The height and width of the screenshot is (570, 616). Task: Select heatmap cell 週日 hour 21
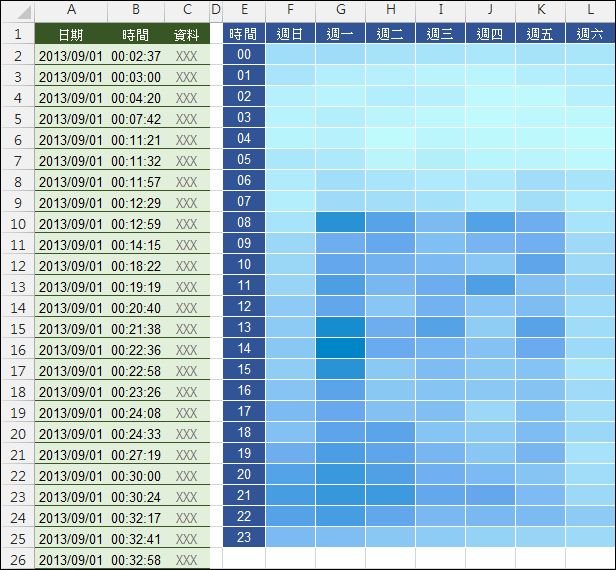pyautogui.click(x=290, y=495)
